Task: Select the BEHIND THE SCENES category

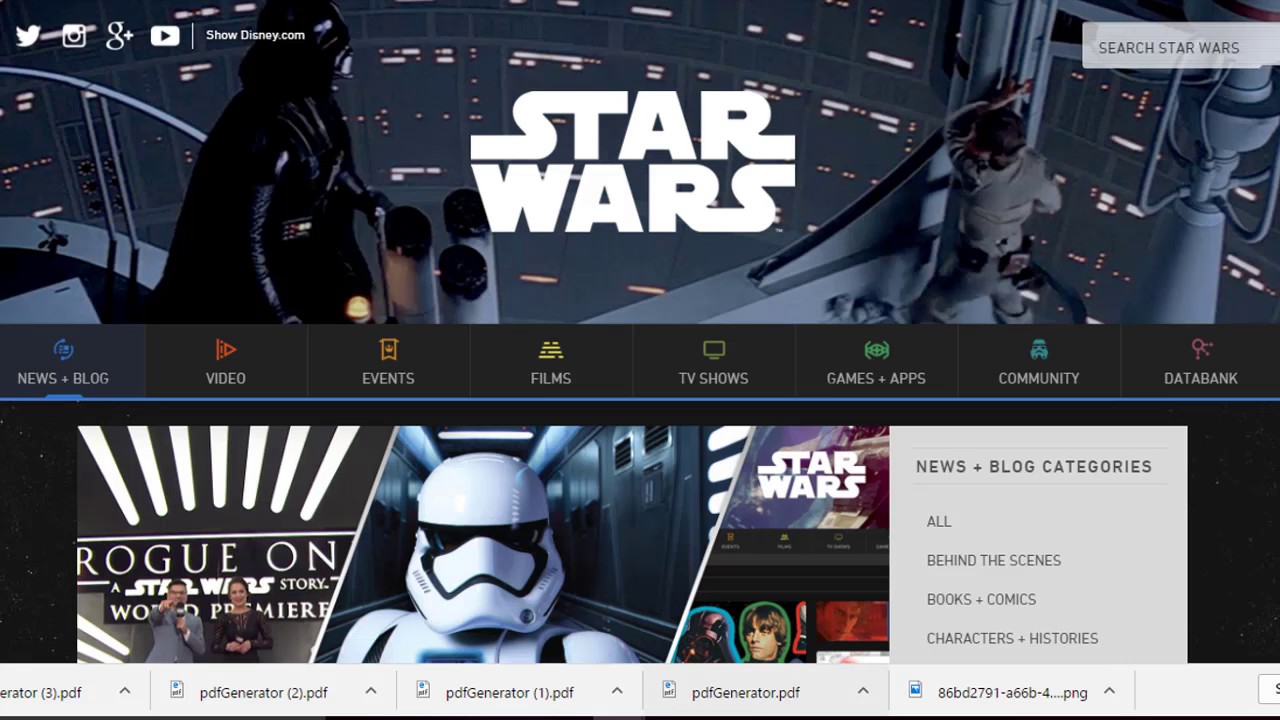Action: click(994, 560)
